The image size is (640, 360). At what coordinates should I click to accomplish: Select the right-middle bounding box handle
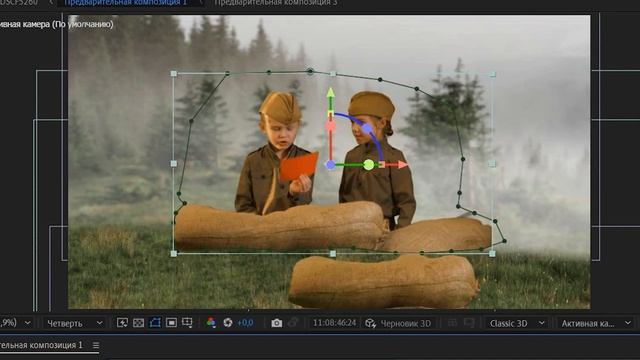(492, 164)
